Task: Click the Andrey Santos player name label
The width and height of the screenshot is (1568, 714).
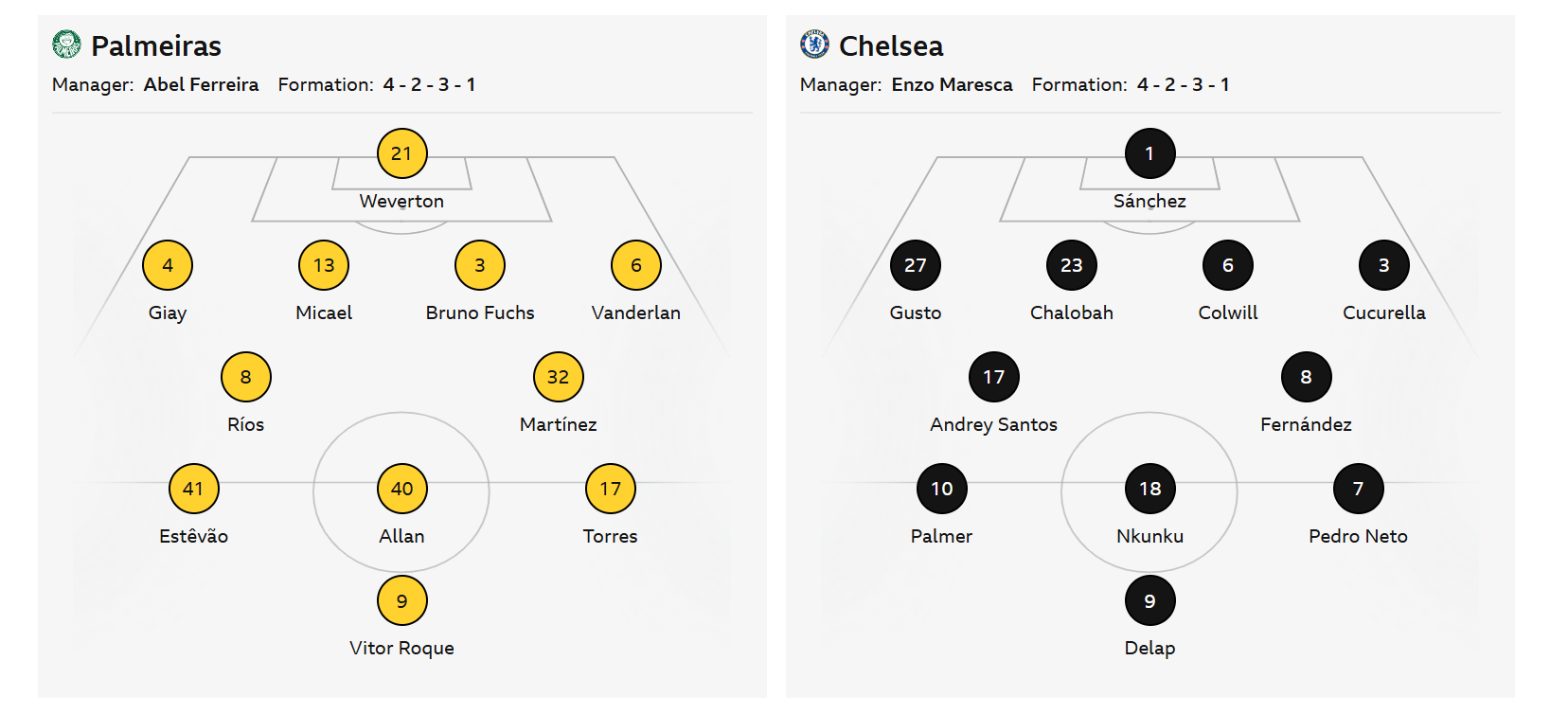Action: 993,424
